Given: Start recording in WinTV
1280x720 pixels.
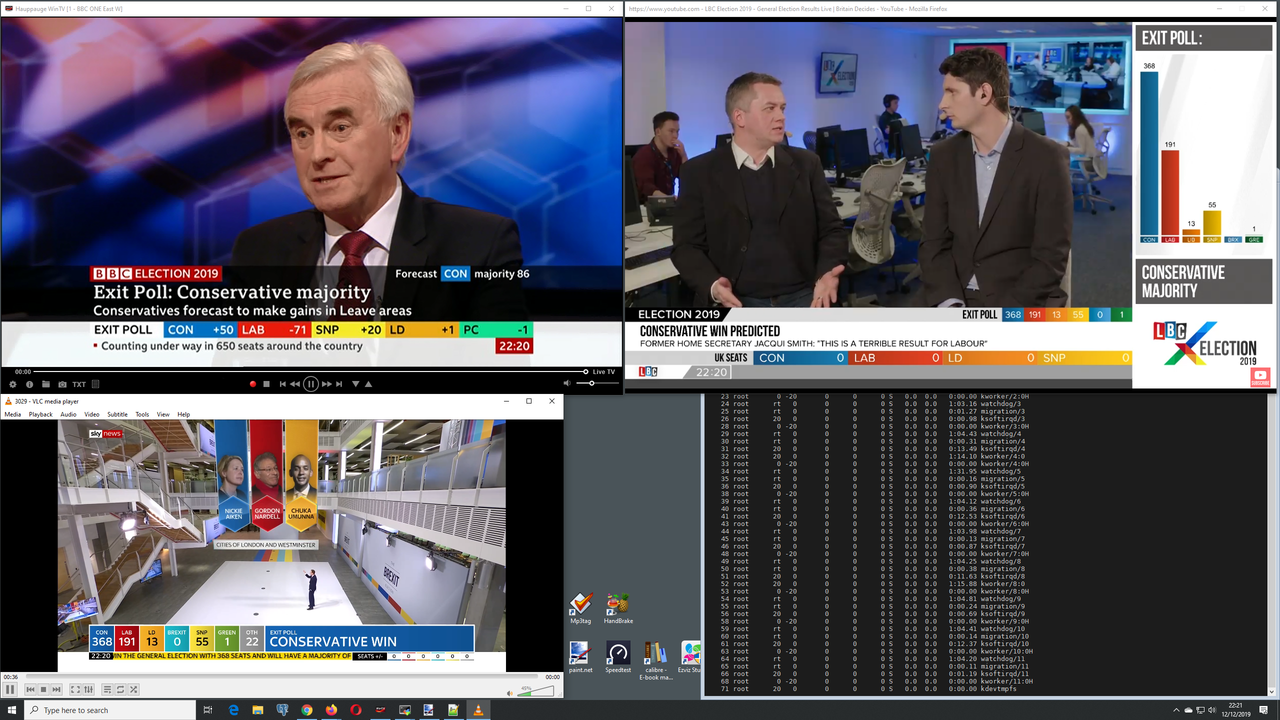Looking at the screenshot, I should click(x=253, y=384).
